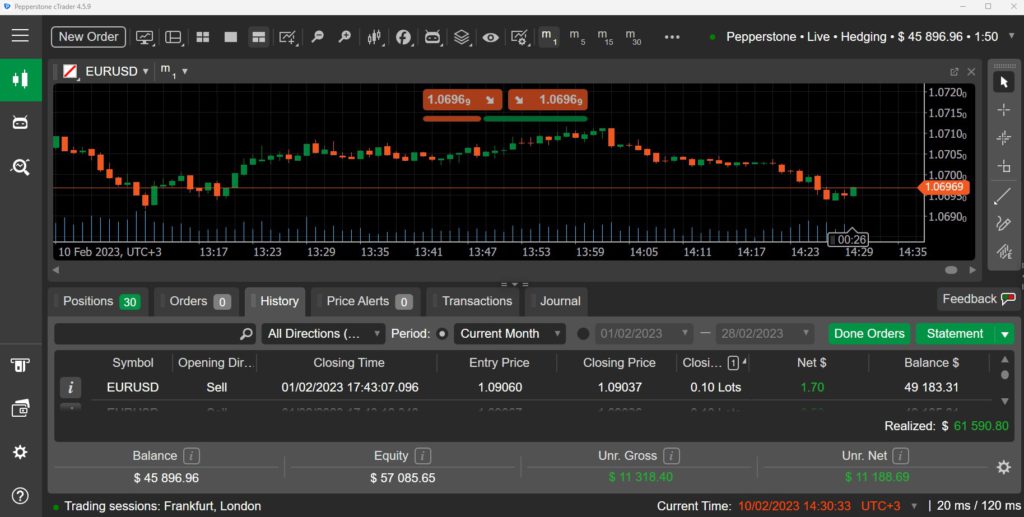Screen dimensions: 1024x517
Task: Switch chart to m1 timeframe
Action: [549, 37]
